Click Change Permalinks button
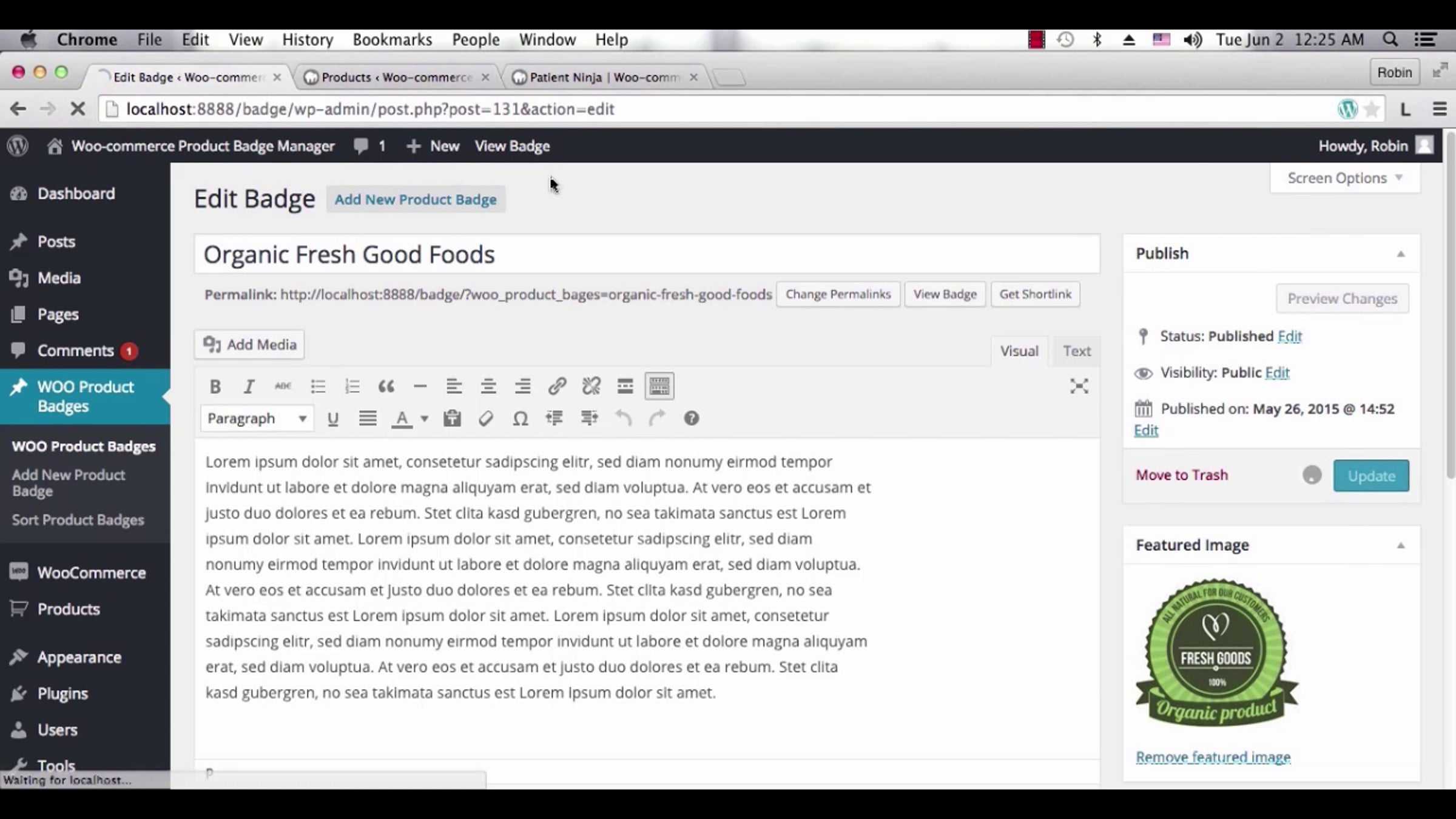The width and height of the screenshot is (1456, 819). click(838, 294)
